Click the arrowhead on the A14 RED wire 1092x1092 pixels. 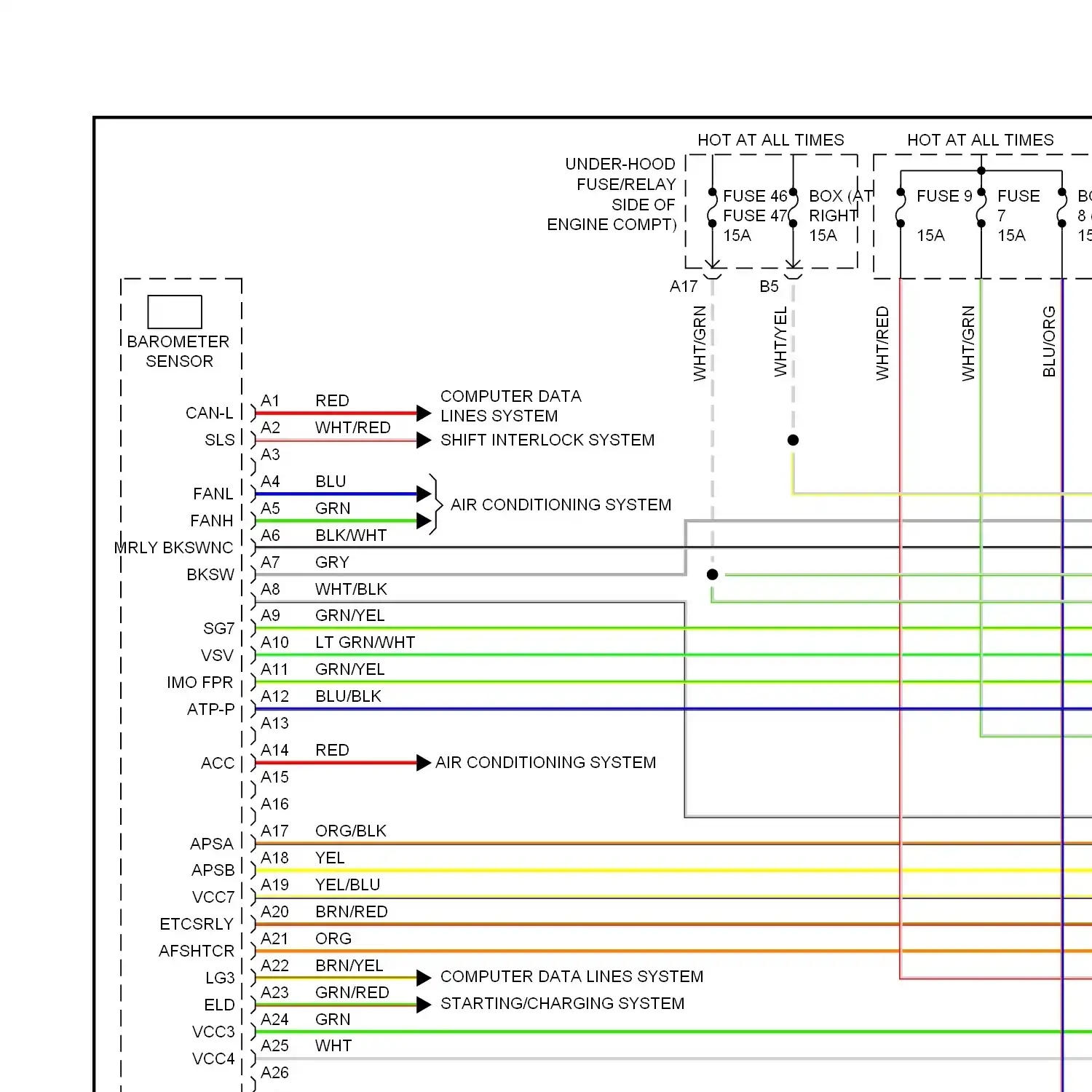(424, 763)
